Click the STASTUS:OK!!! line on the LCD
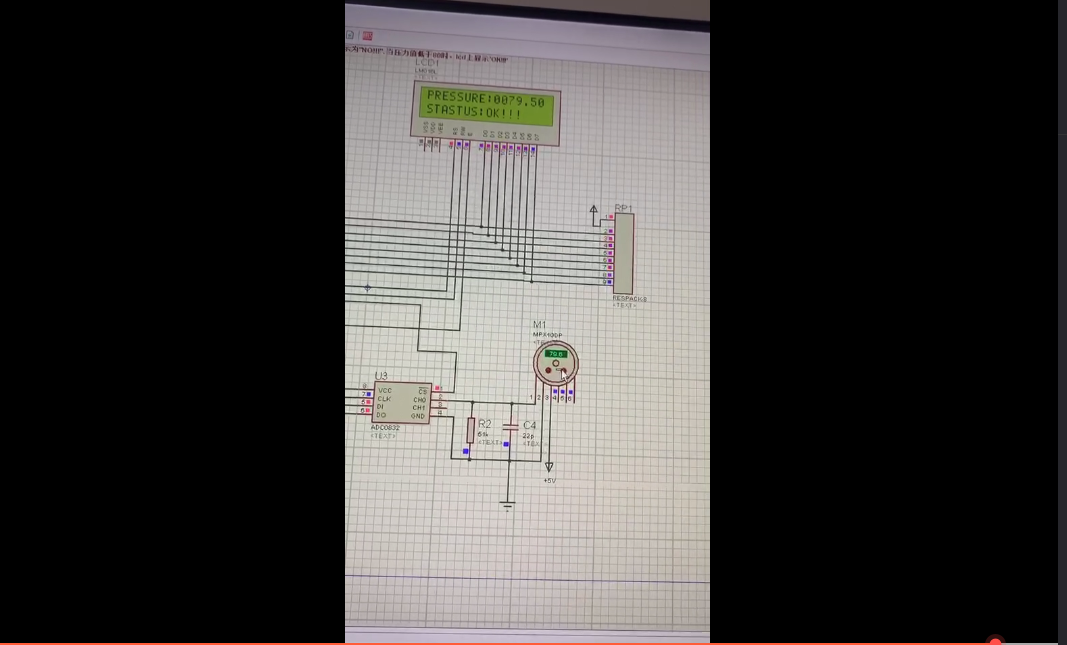The width and height of the screenshot is (1067, 645). pos(474,112)
